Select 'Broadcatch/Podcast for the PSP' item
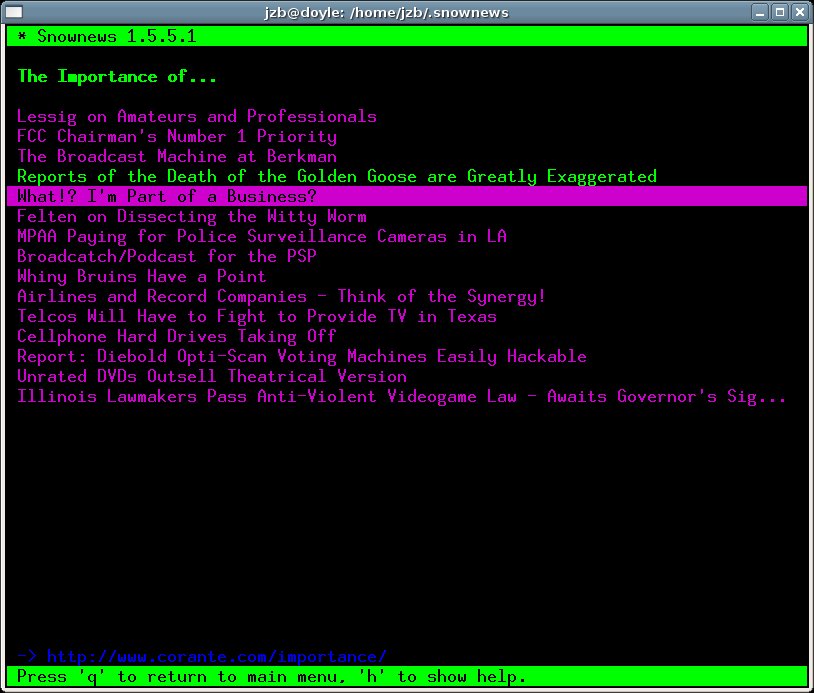814x693 pixels. [x=167, y=256]
